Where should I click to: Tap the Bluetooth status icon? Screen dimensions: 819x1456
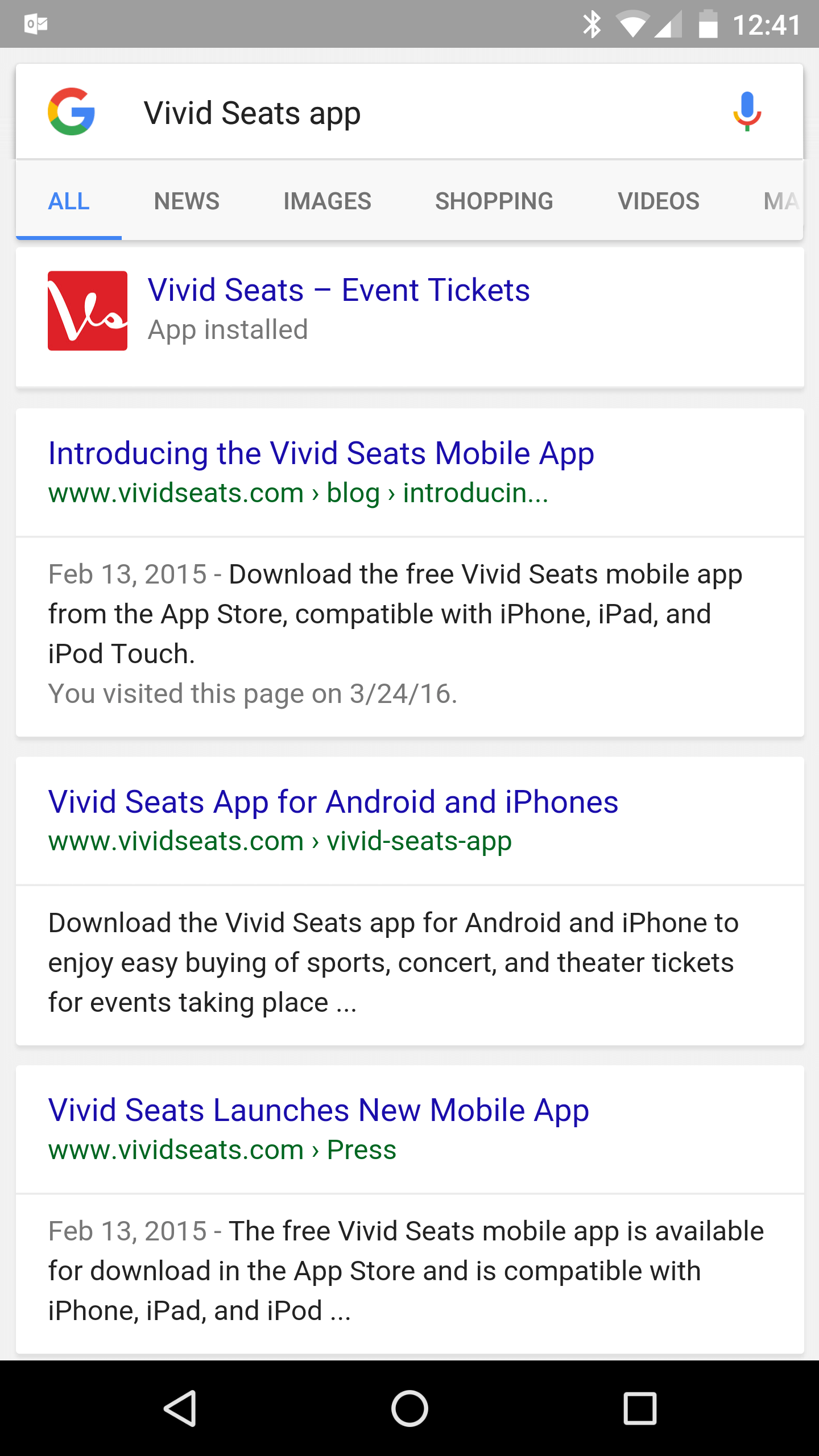click(591, 24)
